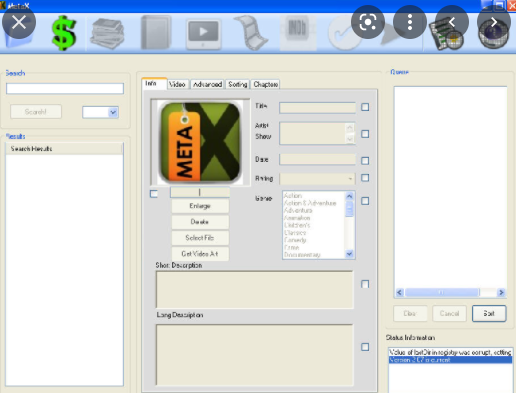
Task: Open the Rating dropdown
Action: coord(317,179)
